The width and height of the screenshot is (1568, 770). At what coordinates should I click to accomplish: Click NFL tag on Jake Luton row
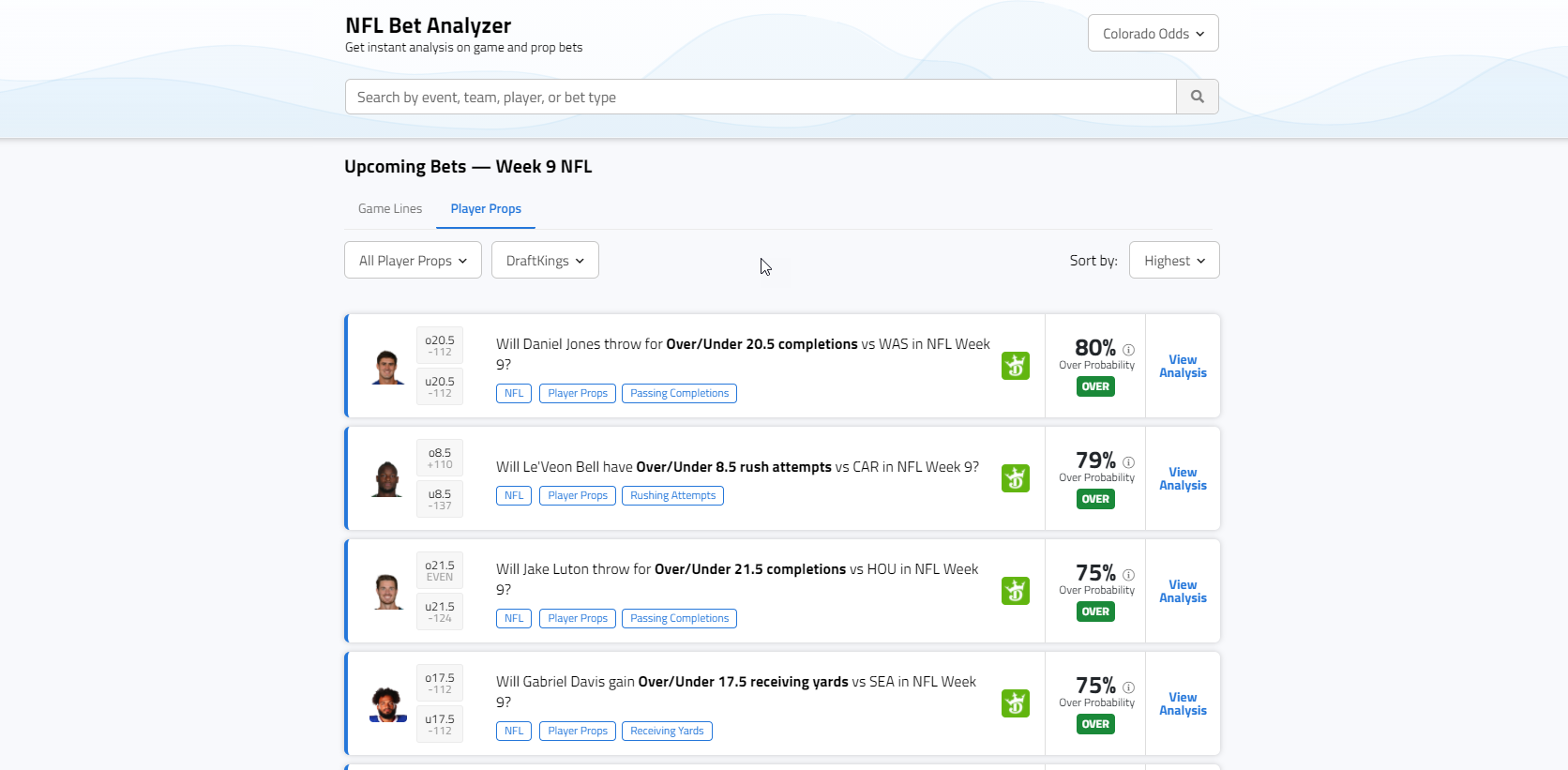[x=514, y=619]
